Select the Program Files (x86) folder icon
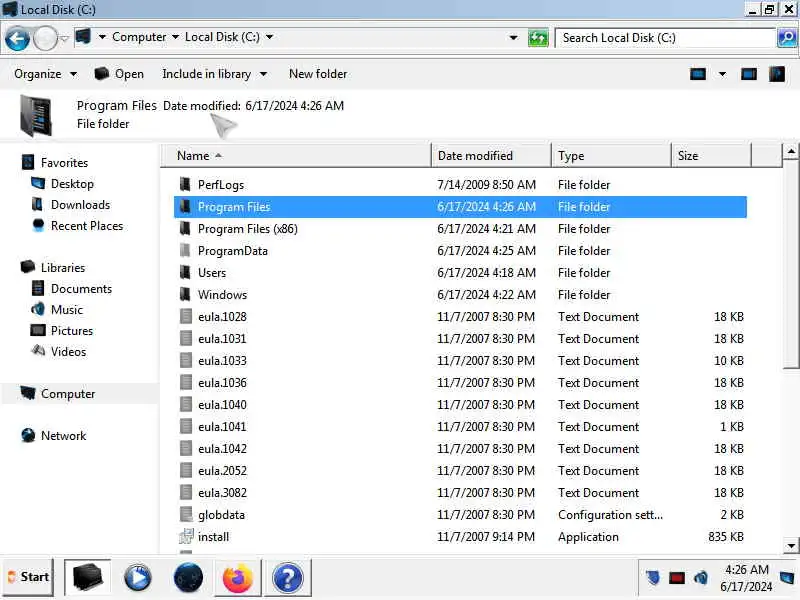This screenshot has height=600, width=800. (x=185, y=229)
